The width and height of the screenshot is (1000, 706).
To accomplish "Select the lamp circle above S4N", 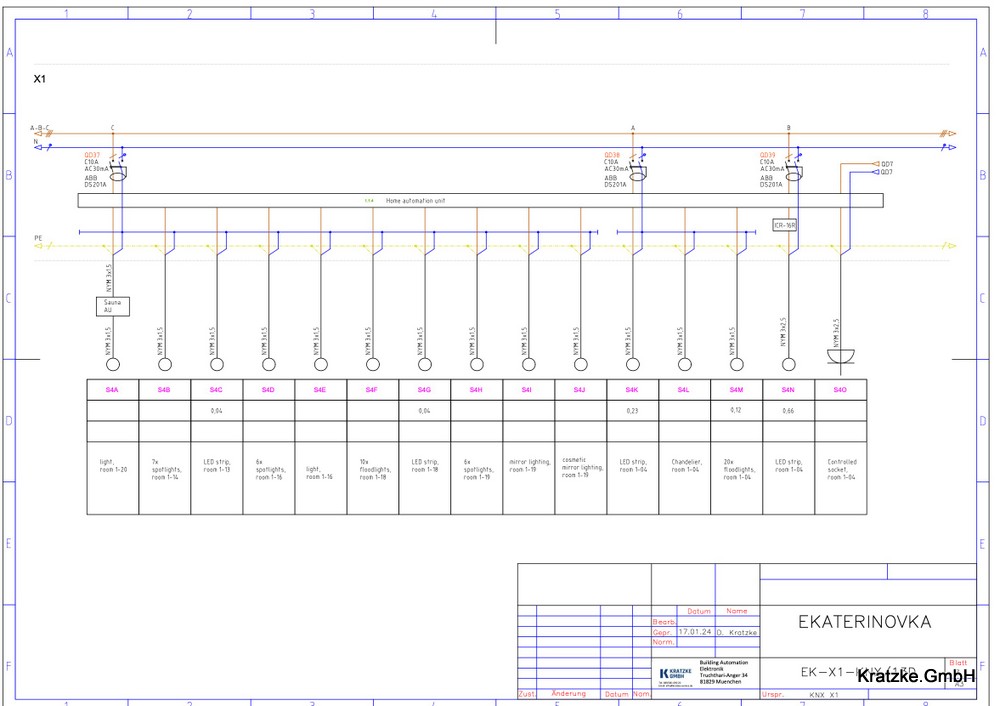I will pyautogui.click(x=788, y=364).
